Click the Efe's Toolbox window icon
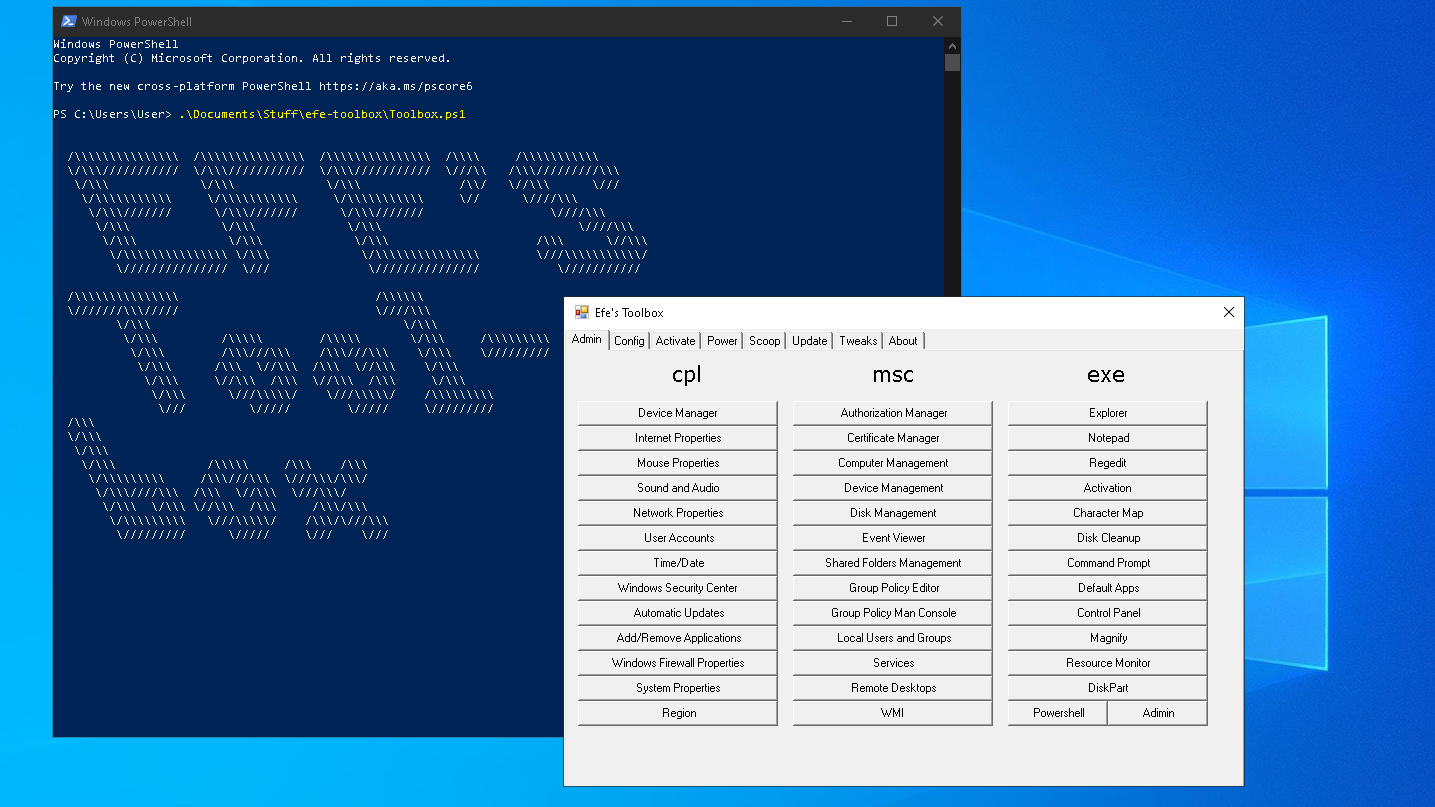Viewport: 1435px width, 807px height. coord(582,312)
